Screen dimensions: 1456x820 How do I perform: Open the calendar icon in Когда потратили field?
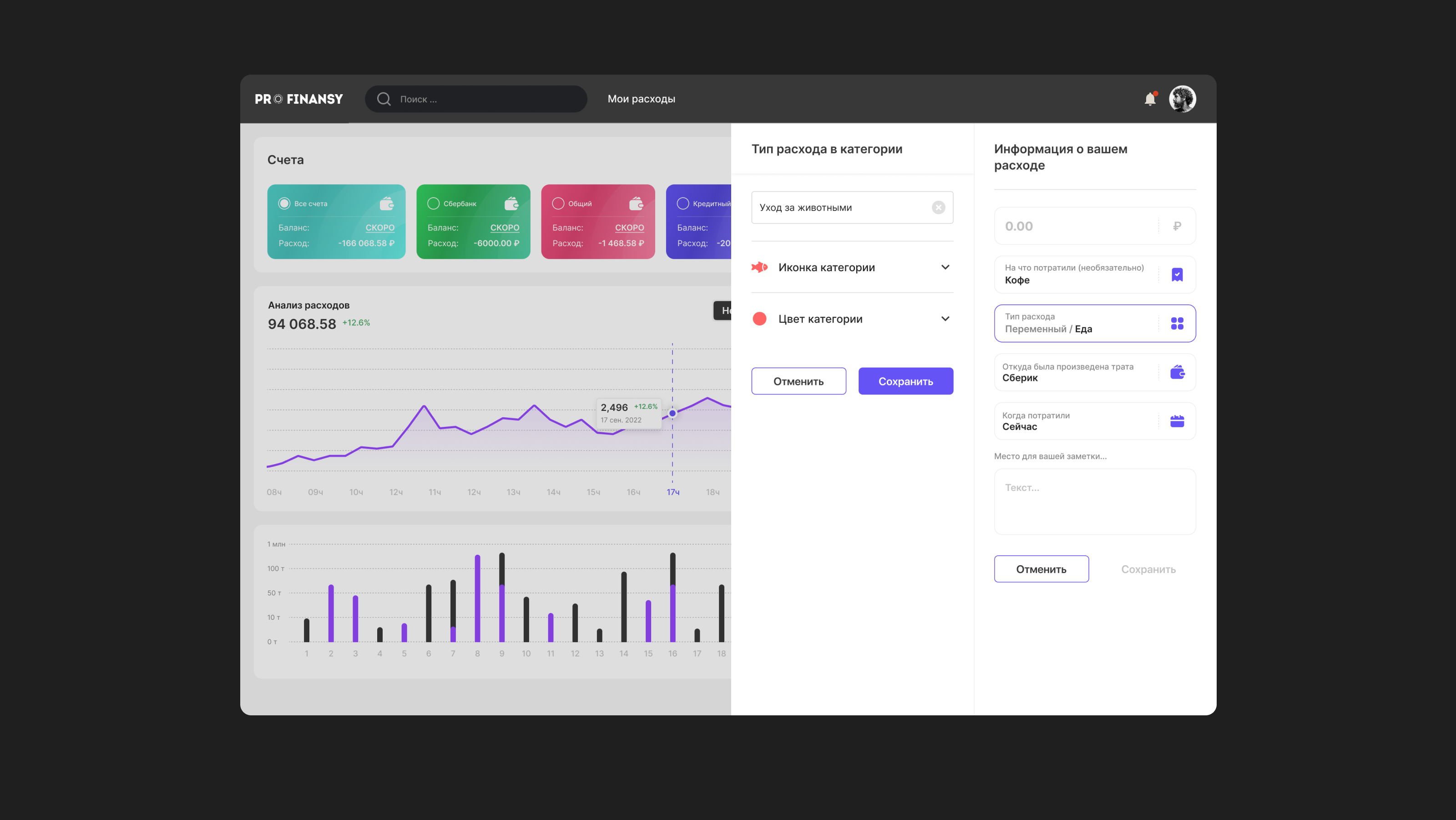pos(1178,421)
